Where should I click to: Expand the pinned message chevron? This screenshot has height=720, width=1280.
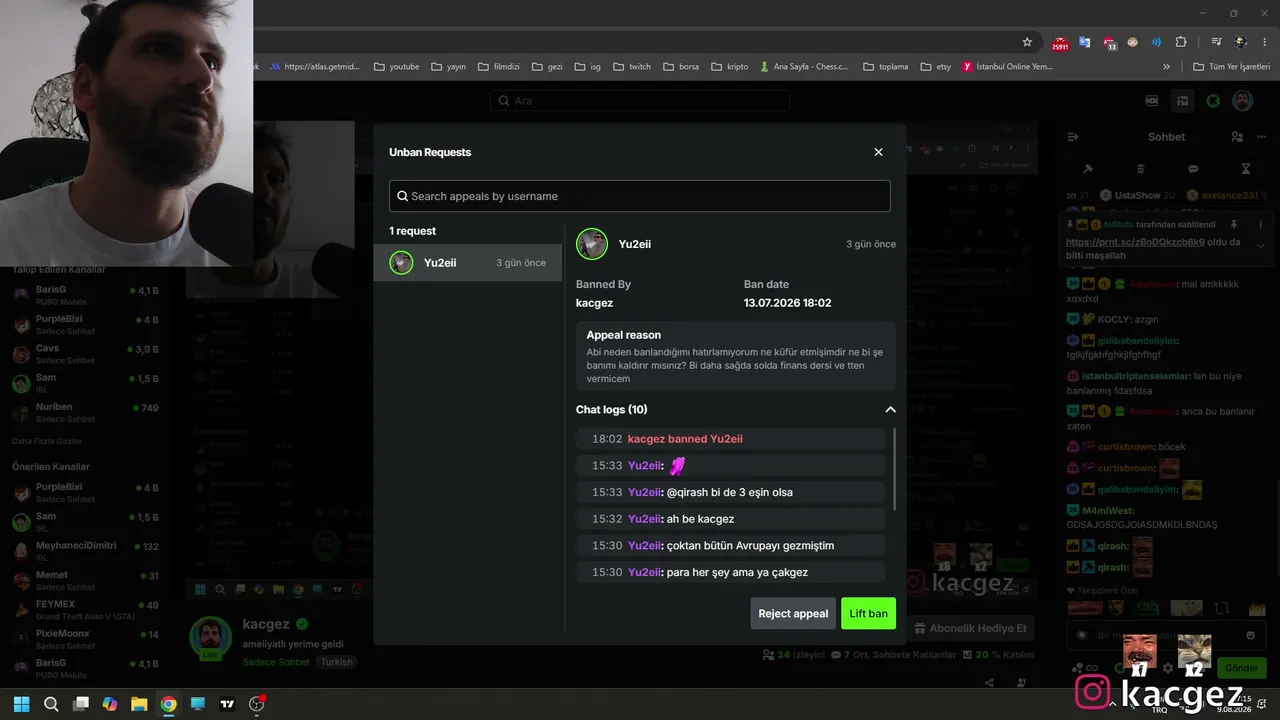pos(1260,245)
